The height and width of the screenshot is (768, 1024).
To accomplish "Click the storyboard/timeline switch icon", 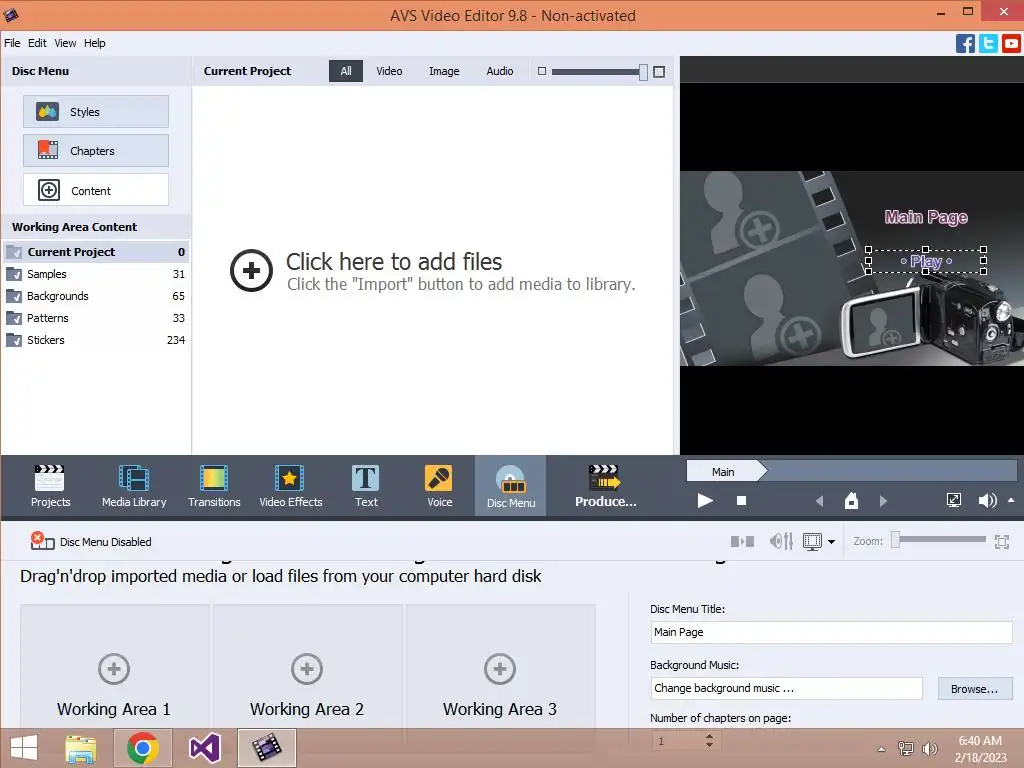I will pos(742,541).
